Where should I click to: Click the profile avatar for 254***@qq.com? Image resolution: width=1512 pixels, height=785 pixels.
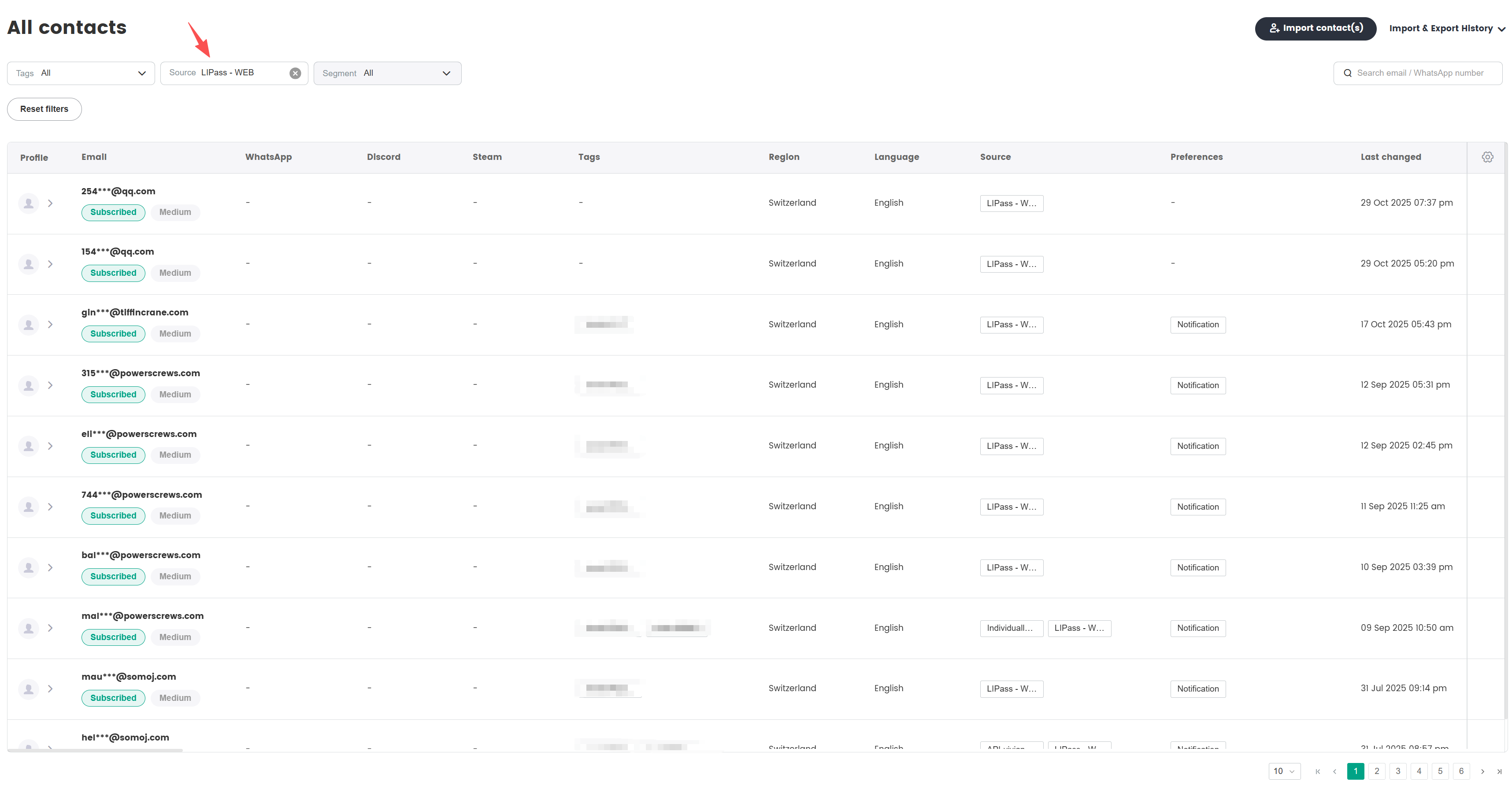tap(28, 203)
